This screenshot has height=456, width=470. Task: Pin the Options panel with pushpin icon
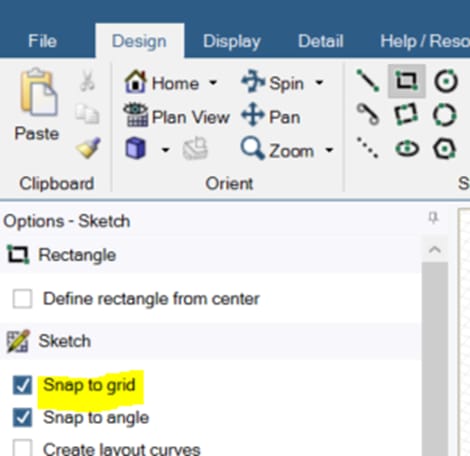pos(433,218)
